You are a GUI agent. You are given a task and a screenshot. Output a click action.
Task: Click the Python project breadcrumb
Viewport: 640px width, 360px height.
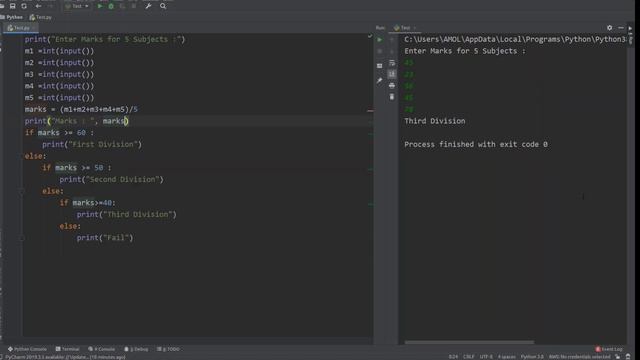(x=12, y=17)
